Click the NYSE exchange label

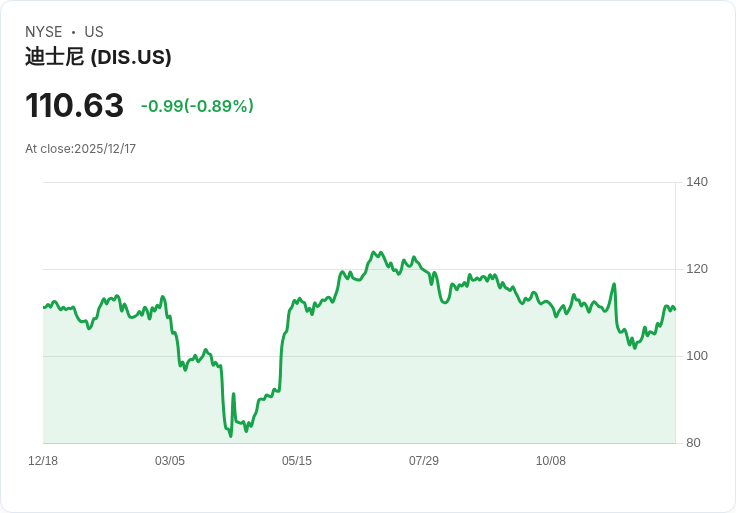(45, 32)
